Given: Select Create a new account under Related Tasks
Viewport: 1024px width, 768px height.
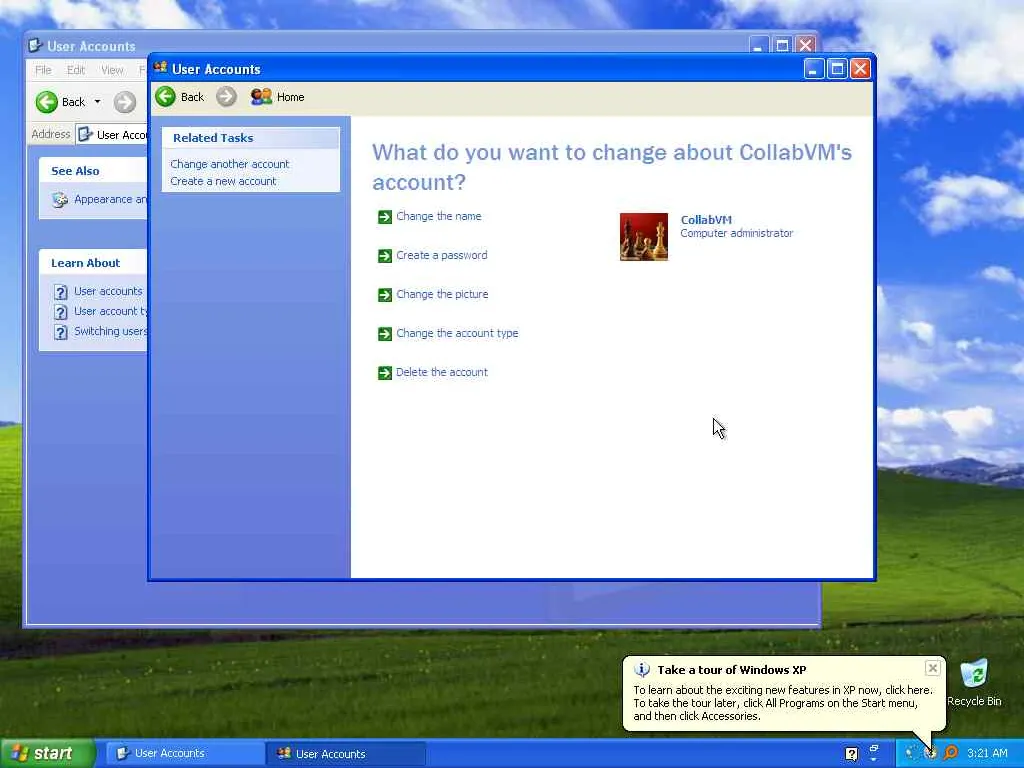Looking at the screenshot, I should click(x=223, y=181).
